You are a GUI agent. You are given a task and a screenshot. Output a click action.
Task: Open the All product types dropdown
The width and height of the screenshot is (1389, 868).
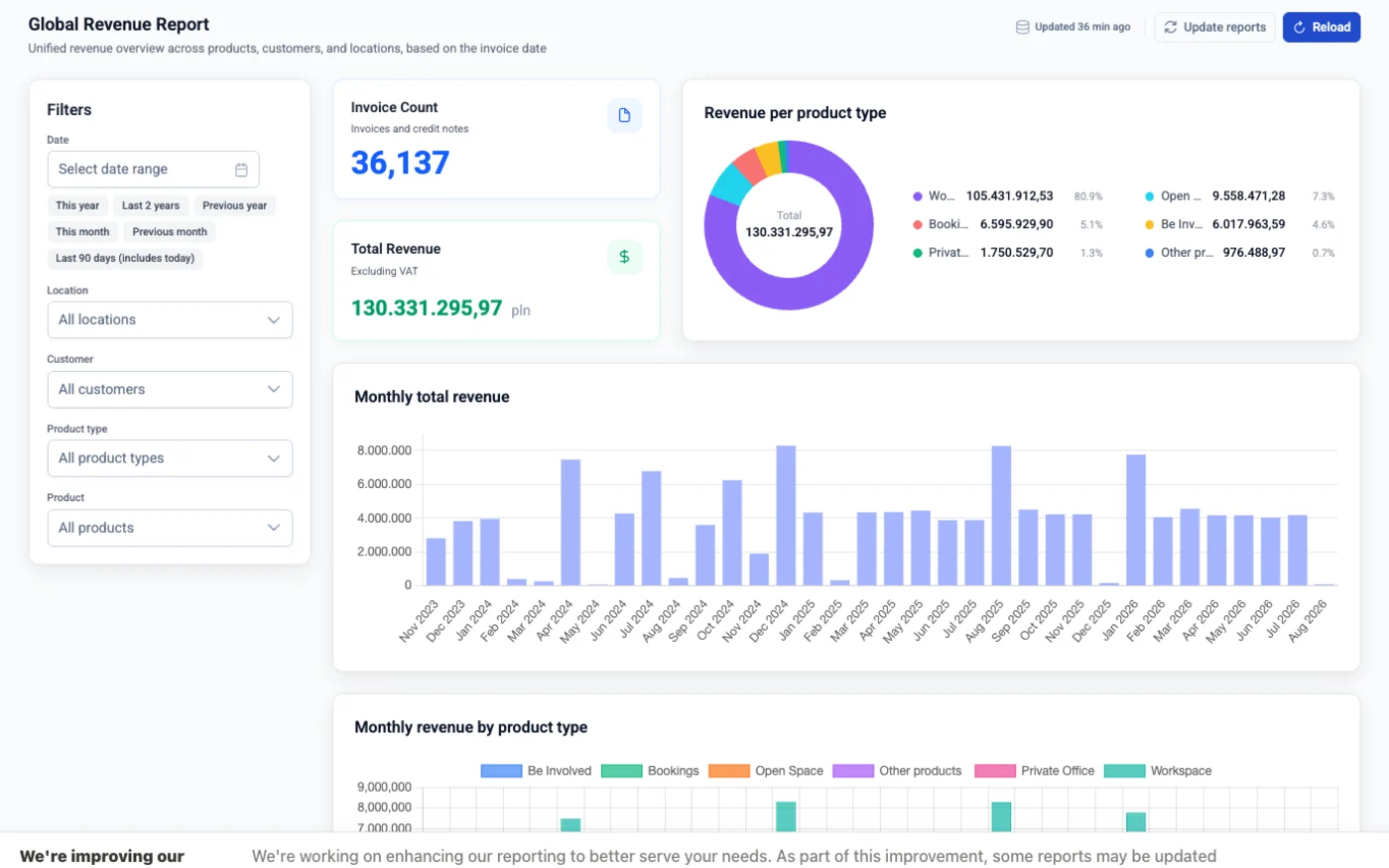coord(170,458)
